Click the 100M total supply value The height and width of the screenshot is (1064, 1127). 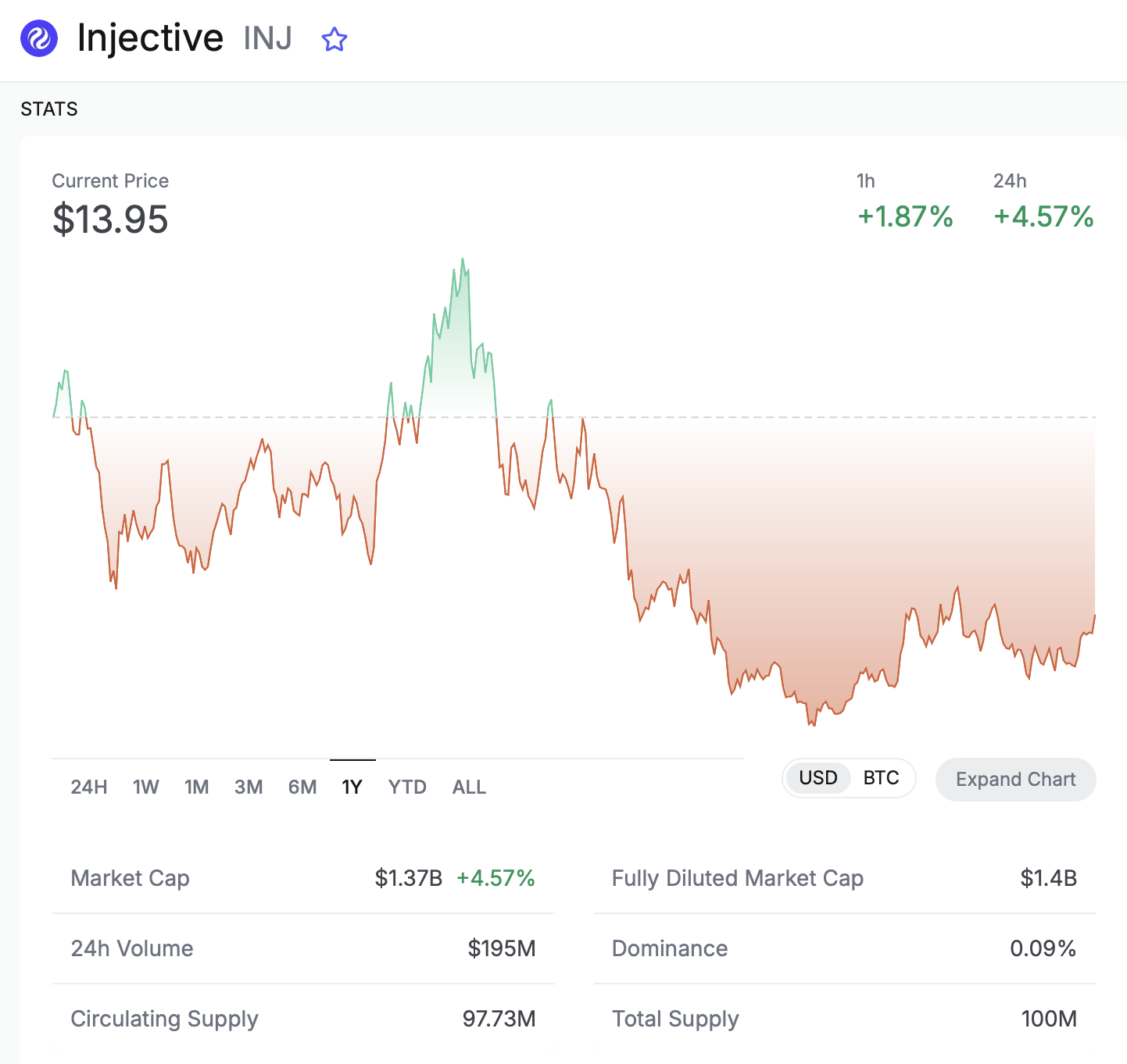coord(1050,1019)
